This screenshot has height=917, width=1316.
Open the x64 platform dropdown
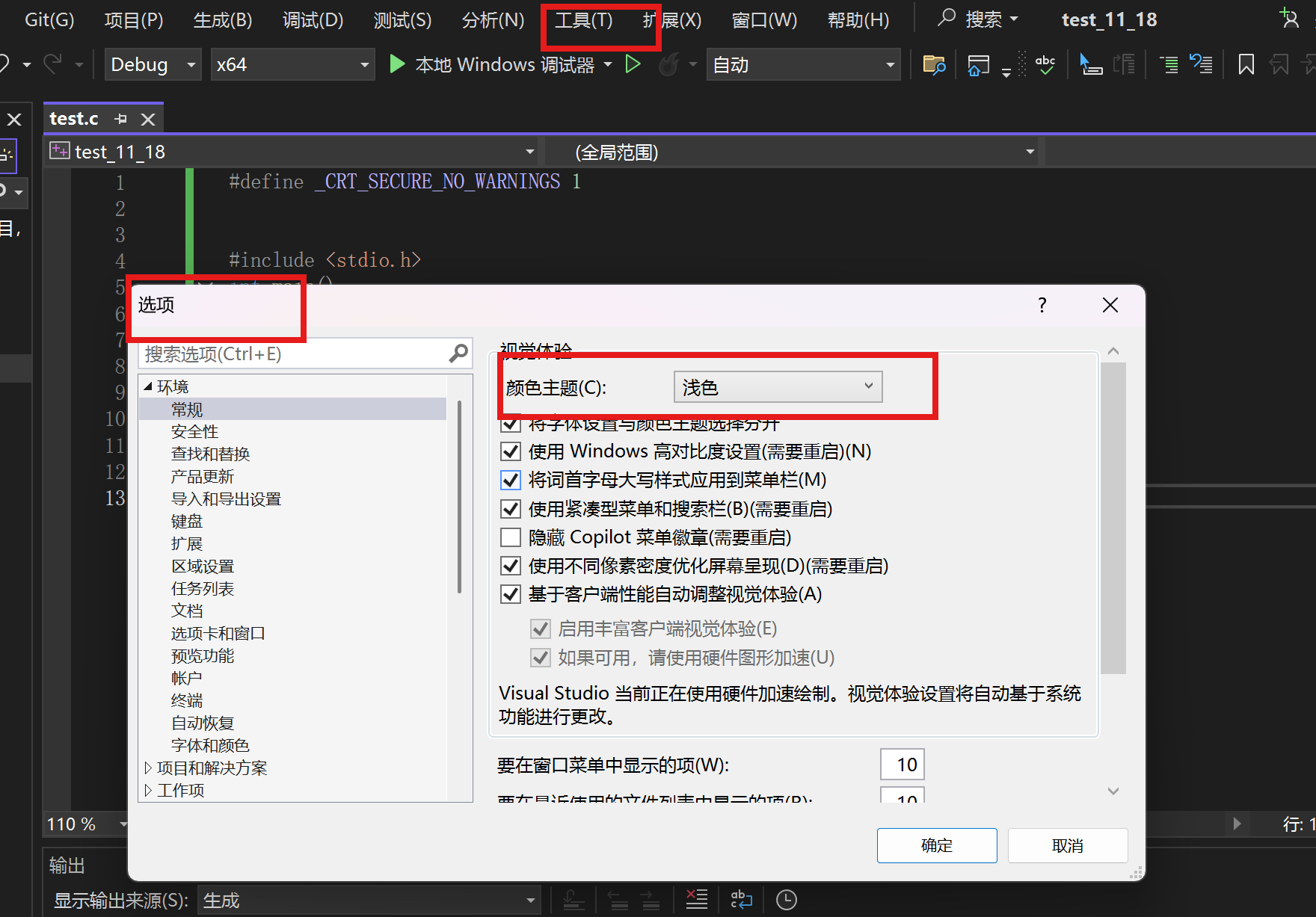(x=292, y=64)
